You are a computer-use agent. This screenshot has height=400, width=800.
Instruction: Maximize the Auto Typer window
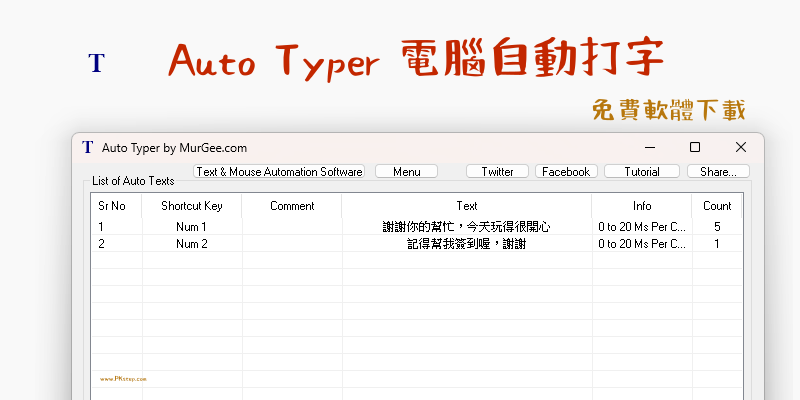(x=695, y=147)
